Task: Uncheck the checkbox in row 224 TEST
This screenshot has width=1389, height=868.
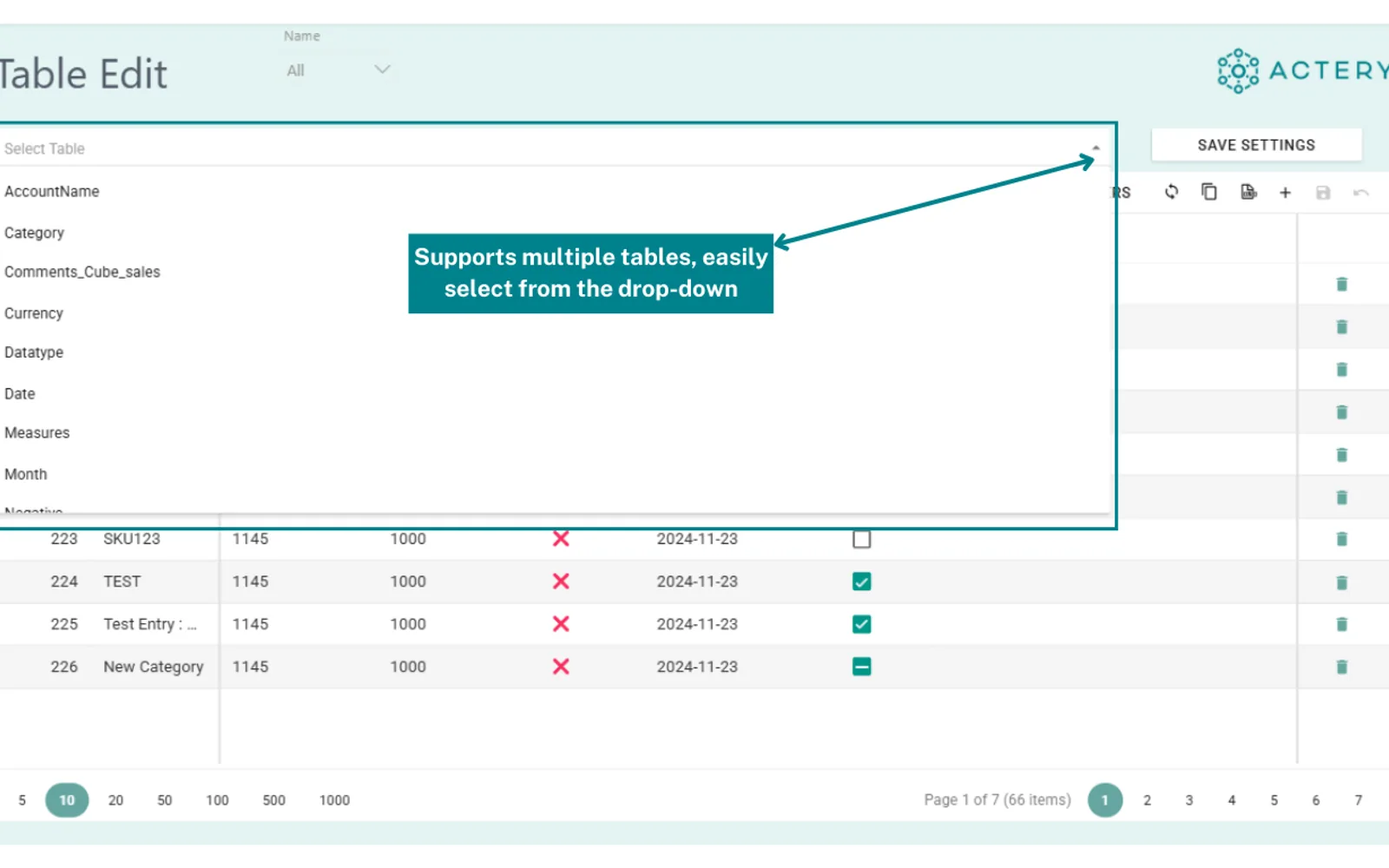Action: [861, 582]
